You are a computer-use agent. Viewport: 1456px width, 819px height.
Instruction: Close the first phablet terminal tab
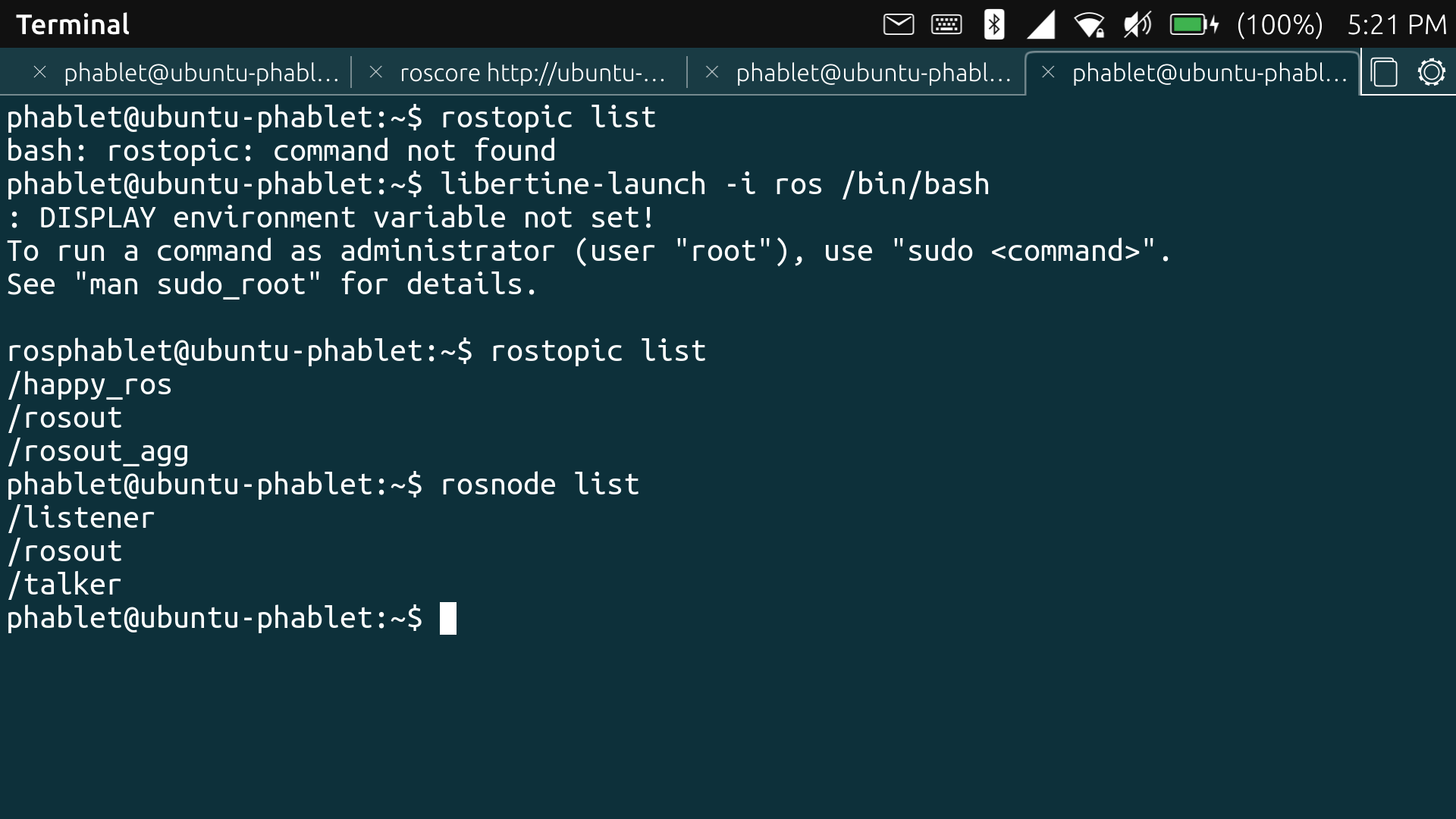(40, 72)
